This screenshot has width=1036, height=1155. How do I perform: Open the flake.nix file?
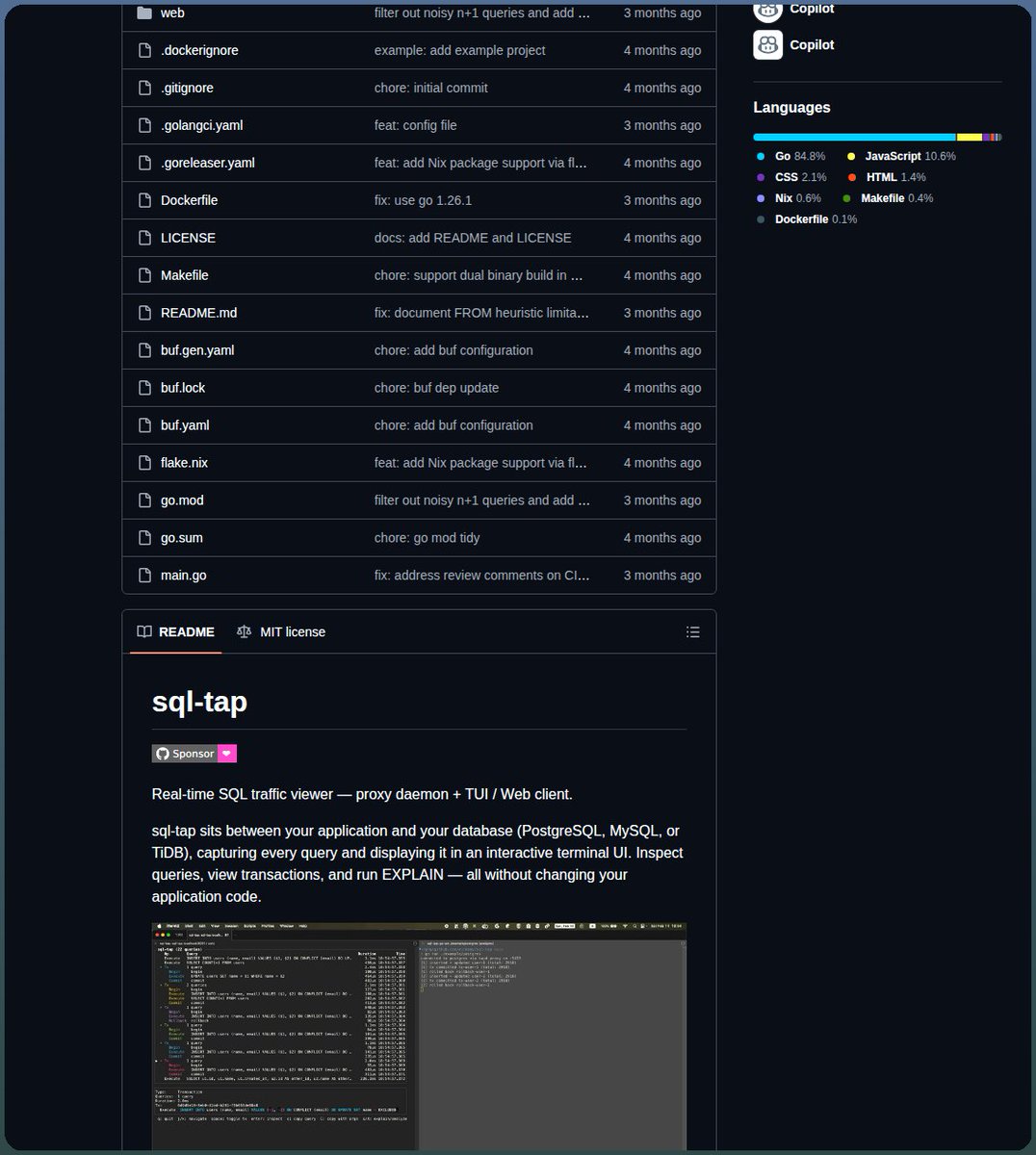[x=184, y=463]
